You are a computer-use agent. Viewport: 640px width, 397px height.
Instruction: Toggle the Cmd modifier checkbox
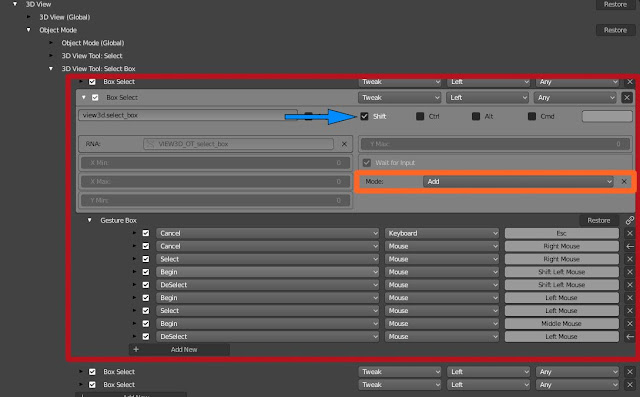click(532, 116)
